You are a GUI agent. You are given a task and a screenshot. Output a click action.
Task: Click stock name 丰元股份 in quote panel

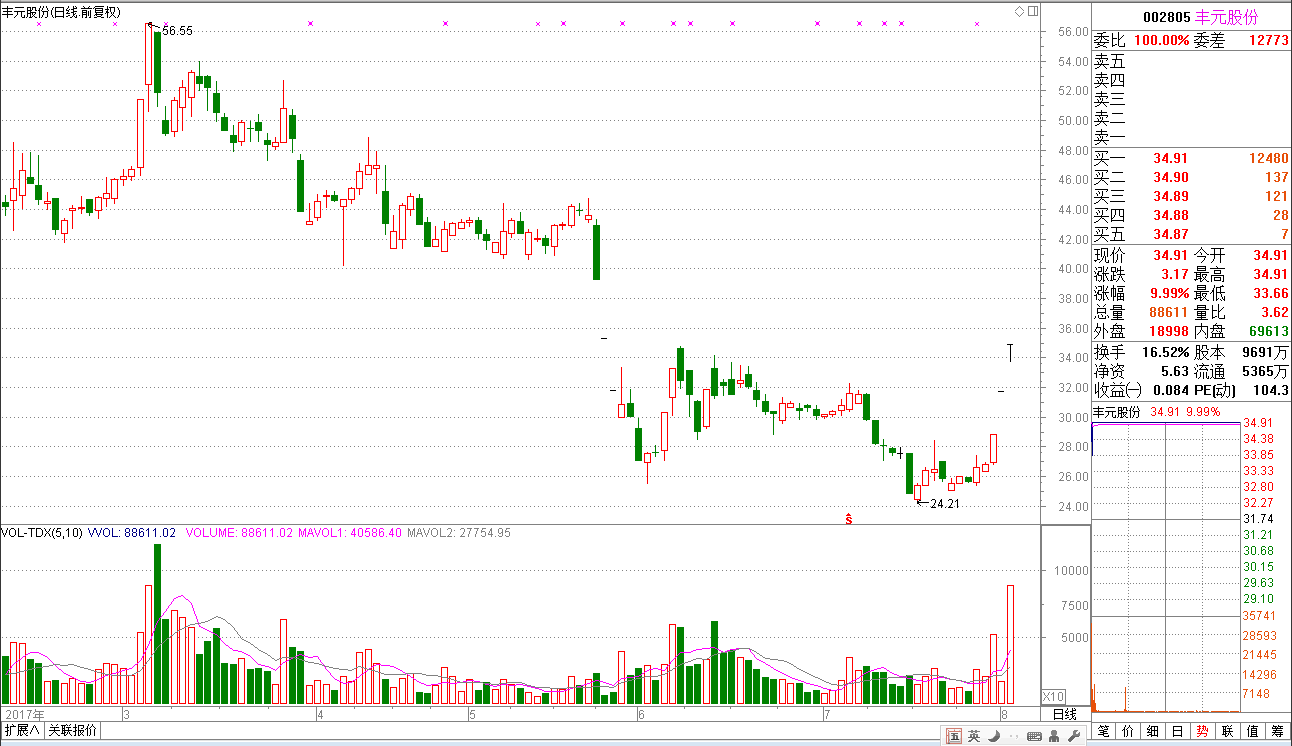1227,17
